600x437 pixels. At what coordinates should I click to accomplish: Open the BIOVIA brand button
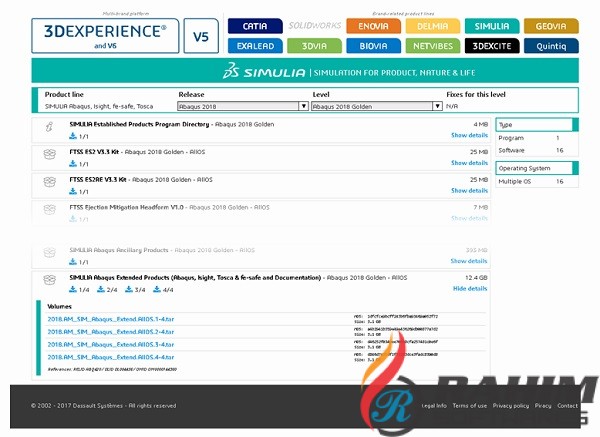pyautogui.click(x=373, y=46)
